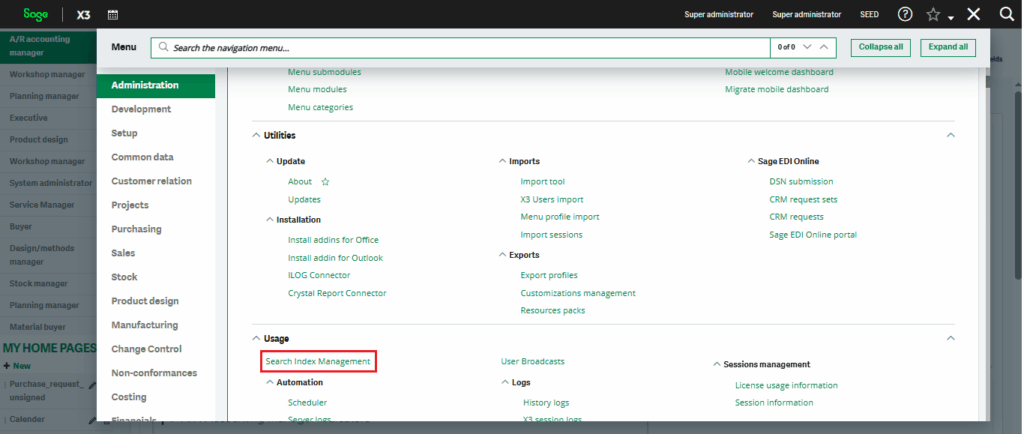This screenshot has height=434, width=1024.
Task: Collapse the Automation subgroup
Action: pos(270,382)
